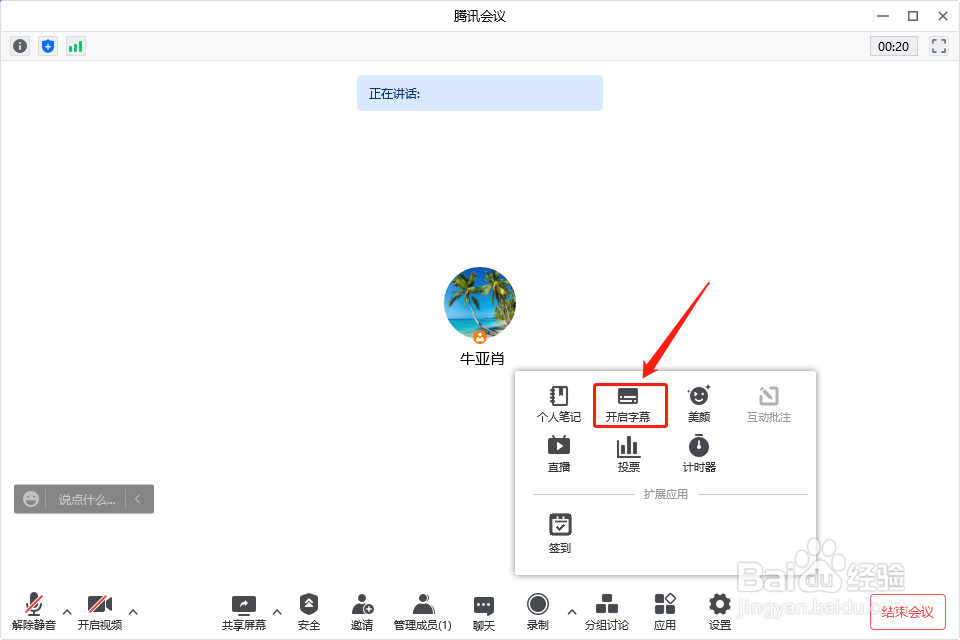Open 直播 live streaming
The height and width of the screenshot is (640, 960).
[558, 454]
